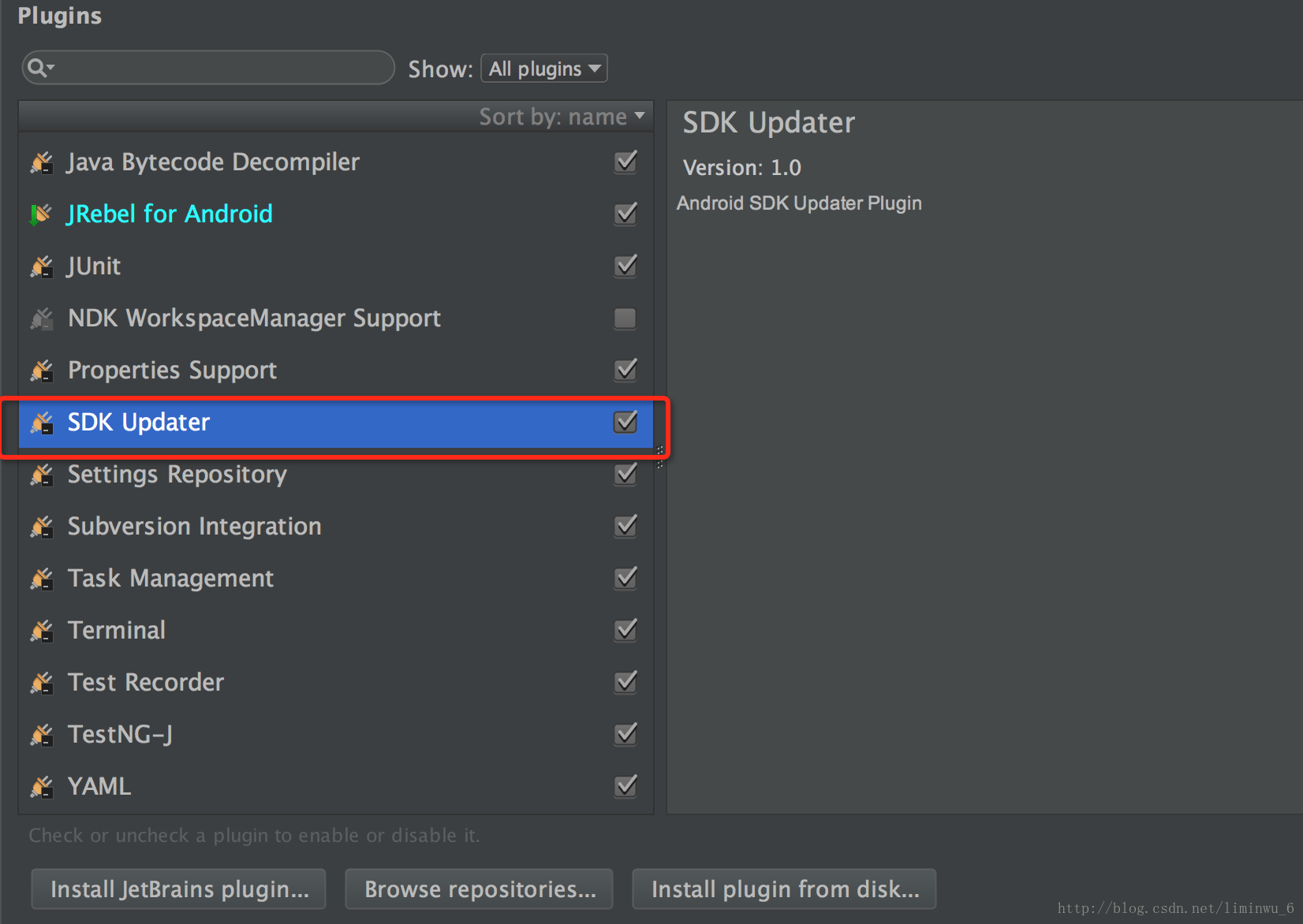Click the plugin icon beside TestNG-J
1303x924 pixels.
42,735
